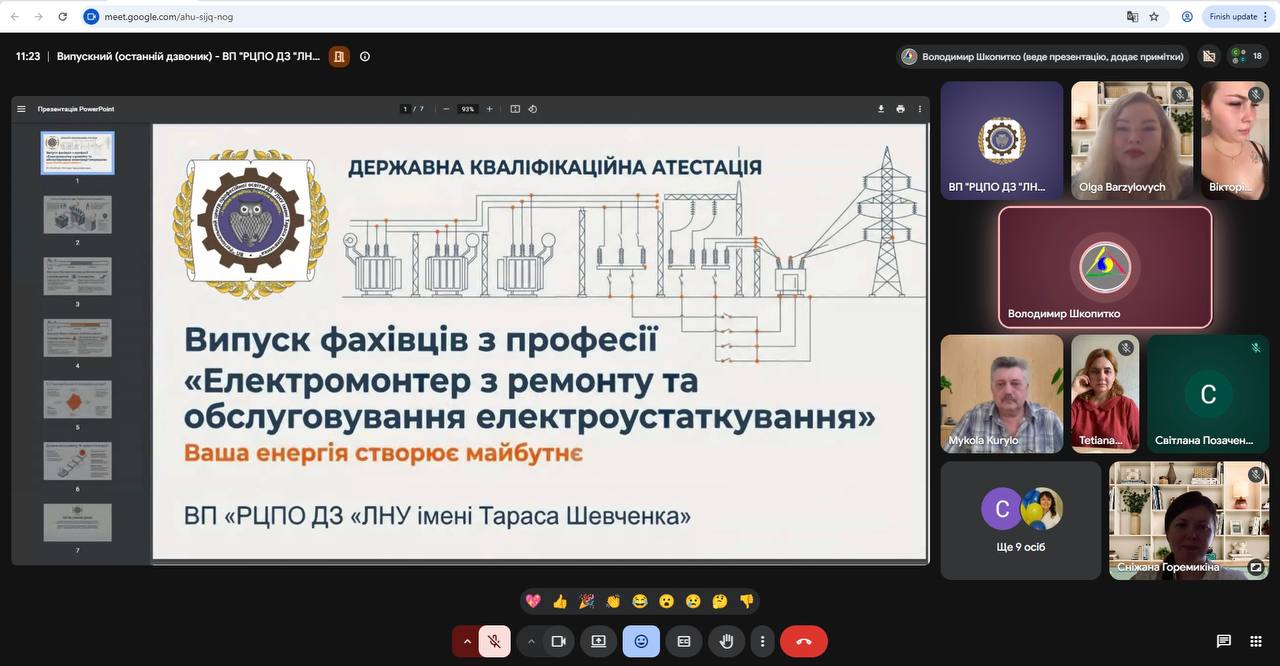Open the activities panel icon
This screenshot has width=1280, height=666.
pos(1255,641)
